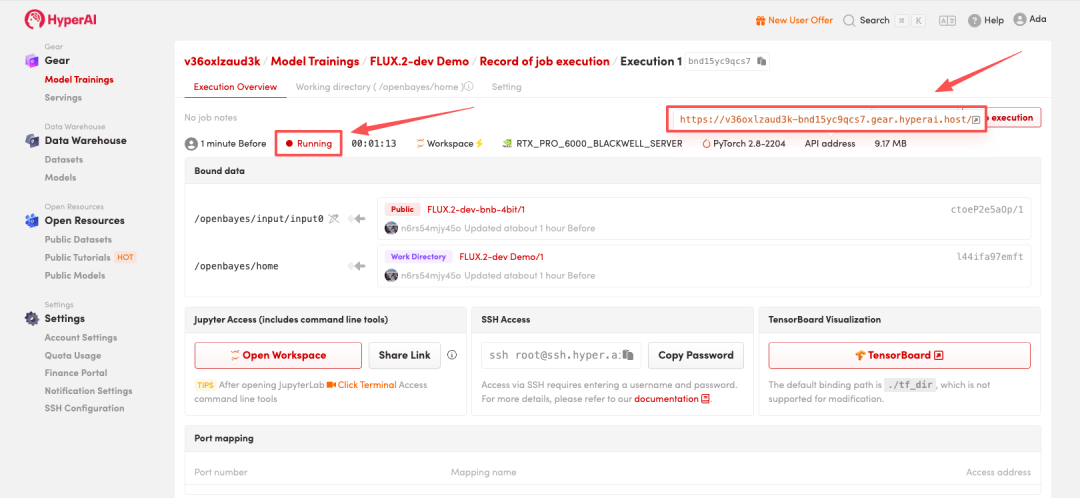1080x498 pixels.
Task: Open Models under Data Warehouse
Action: click(x=61, y=178)
